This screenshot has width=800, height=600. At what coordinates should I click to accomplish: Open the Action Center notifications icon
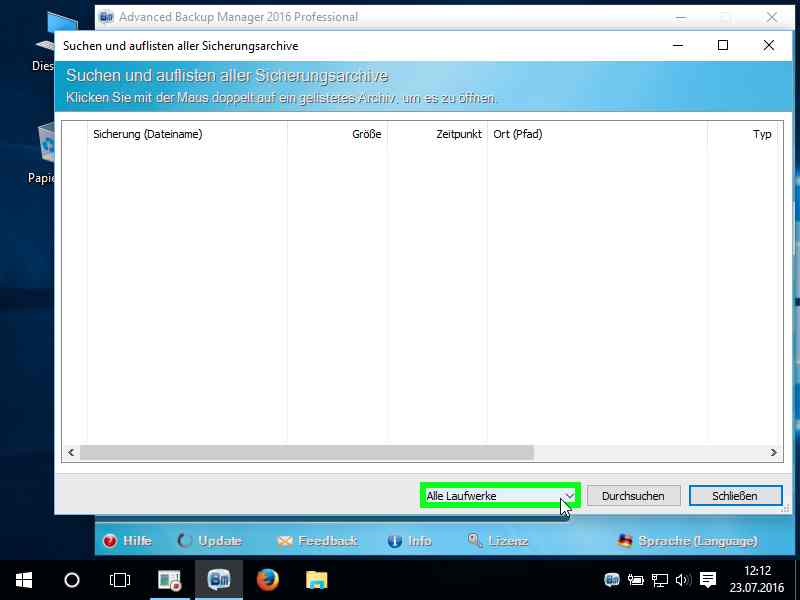pyautogui.click(x=708, y=580)
